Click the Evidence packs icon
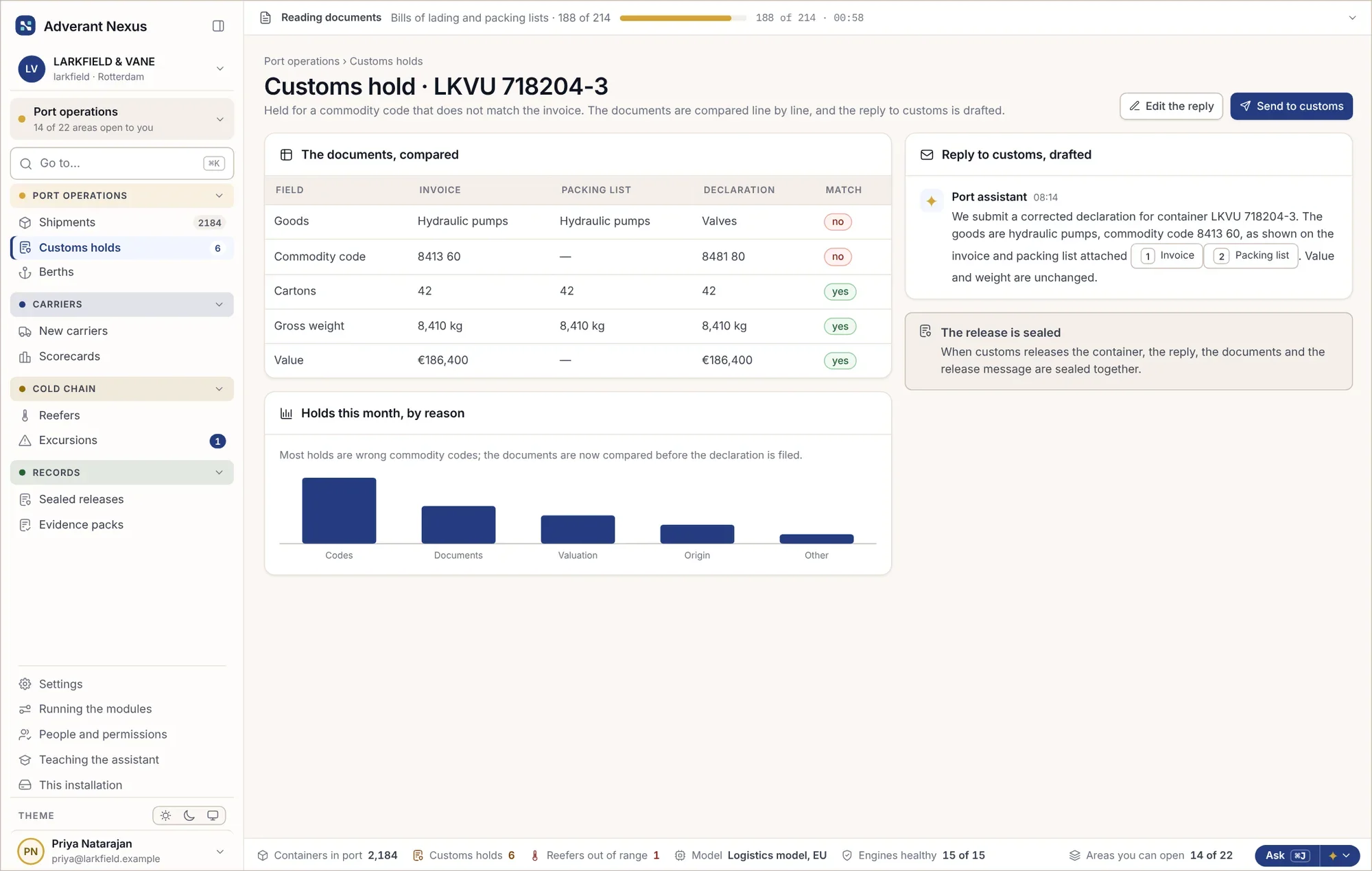The height and width of the screenshot is (871, 1372). (25, 525)
